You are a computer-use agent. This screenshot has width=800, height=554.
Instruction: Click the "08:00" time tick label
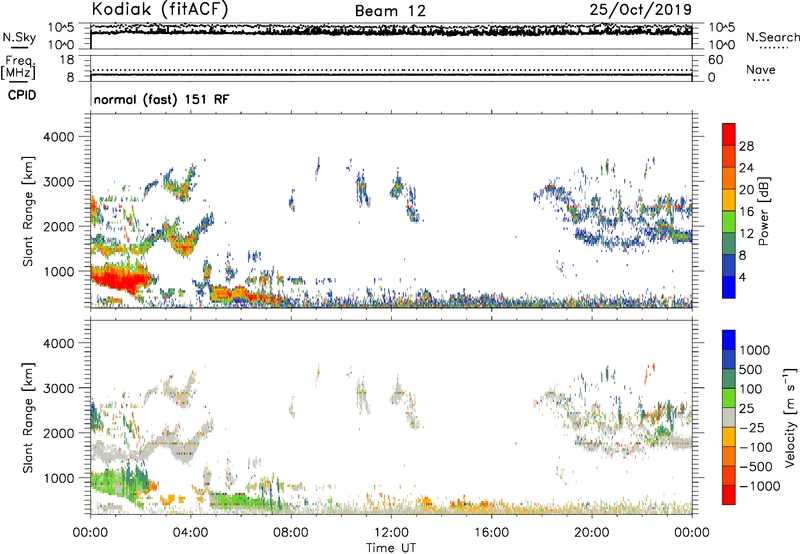(291, 533)
